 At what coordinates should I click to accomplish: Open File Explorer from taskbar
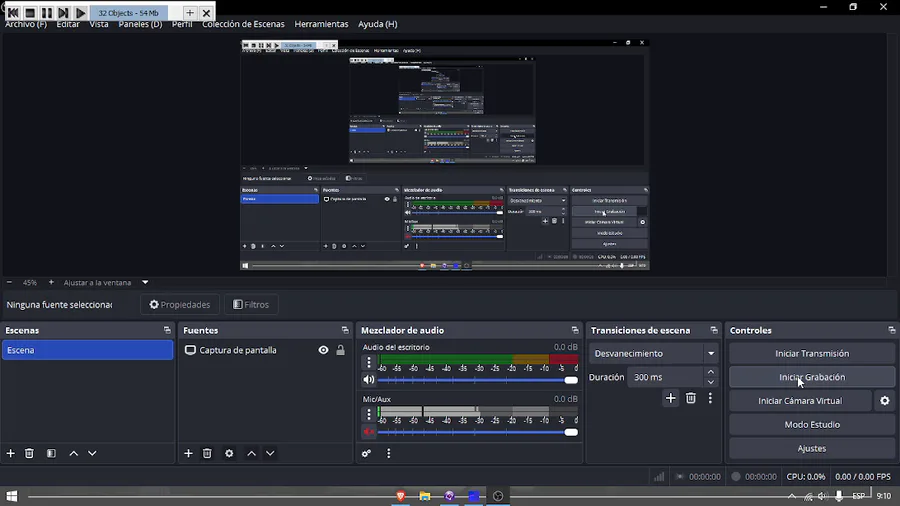pyautogui.click(x=425, y=496)
